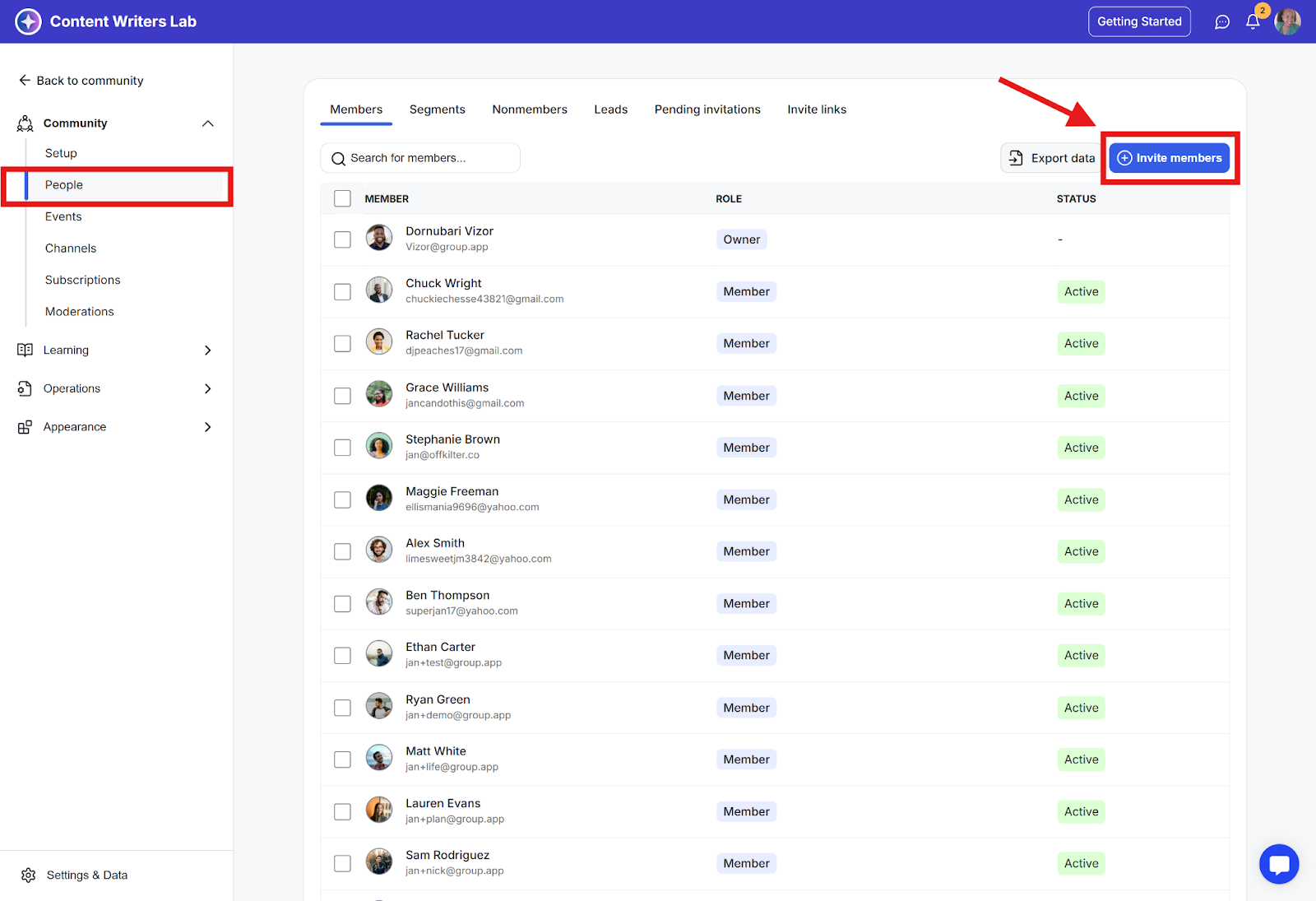Open the messages chat bubble icon
The width and height of the screenshot is (1316, 901).
(1222, 22)
